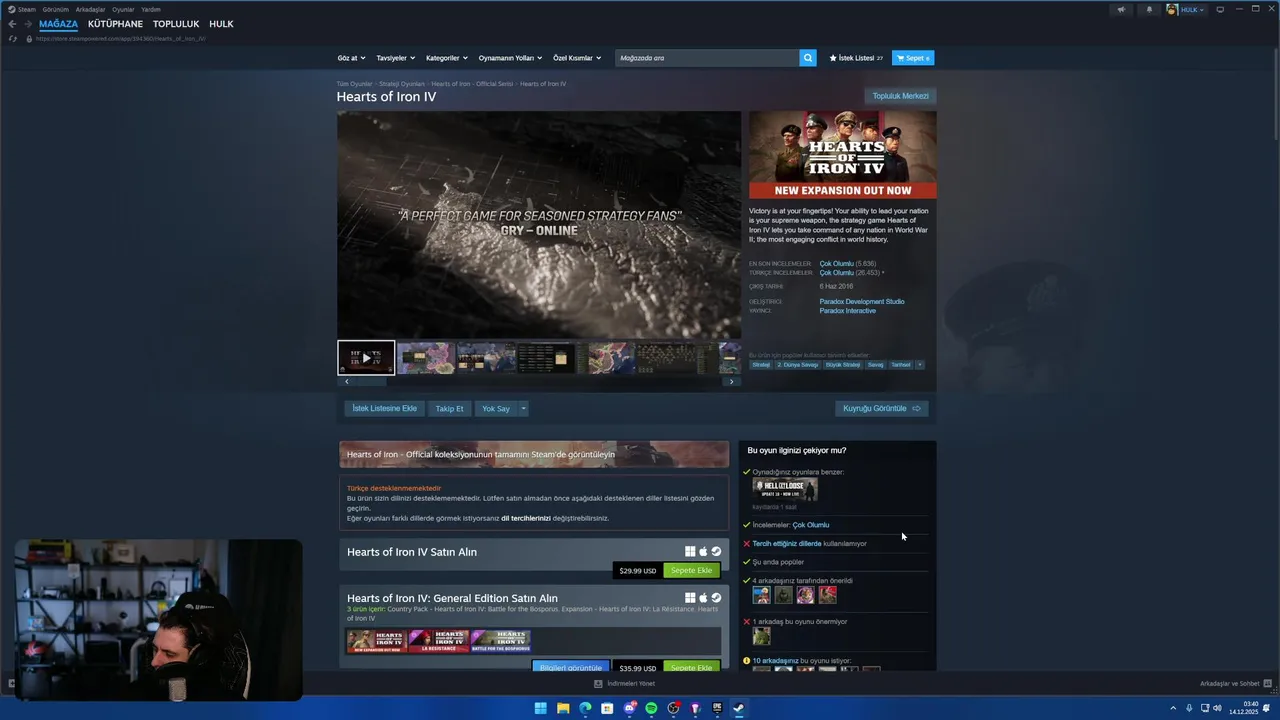
Task: Click Windows platform icon on Hearts of Iron IV Satın Alın
Action: (x=690, y=551)
